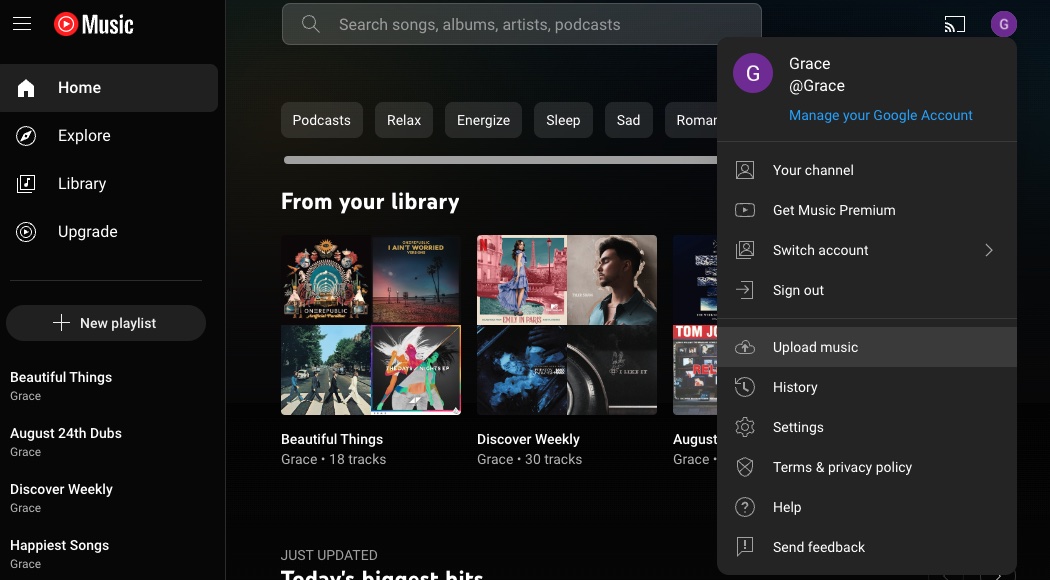This screenshot has width=1050, height=580.
Task: Select the Podcasts chip
Action: click(x=321, y=121)
